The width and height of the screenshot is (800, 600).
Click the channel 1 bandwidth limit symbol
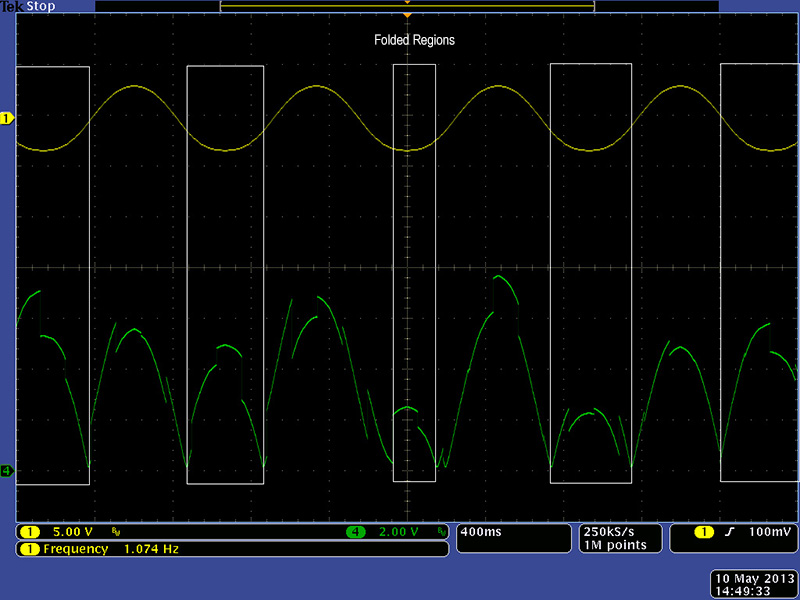click(116, 532)
